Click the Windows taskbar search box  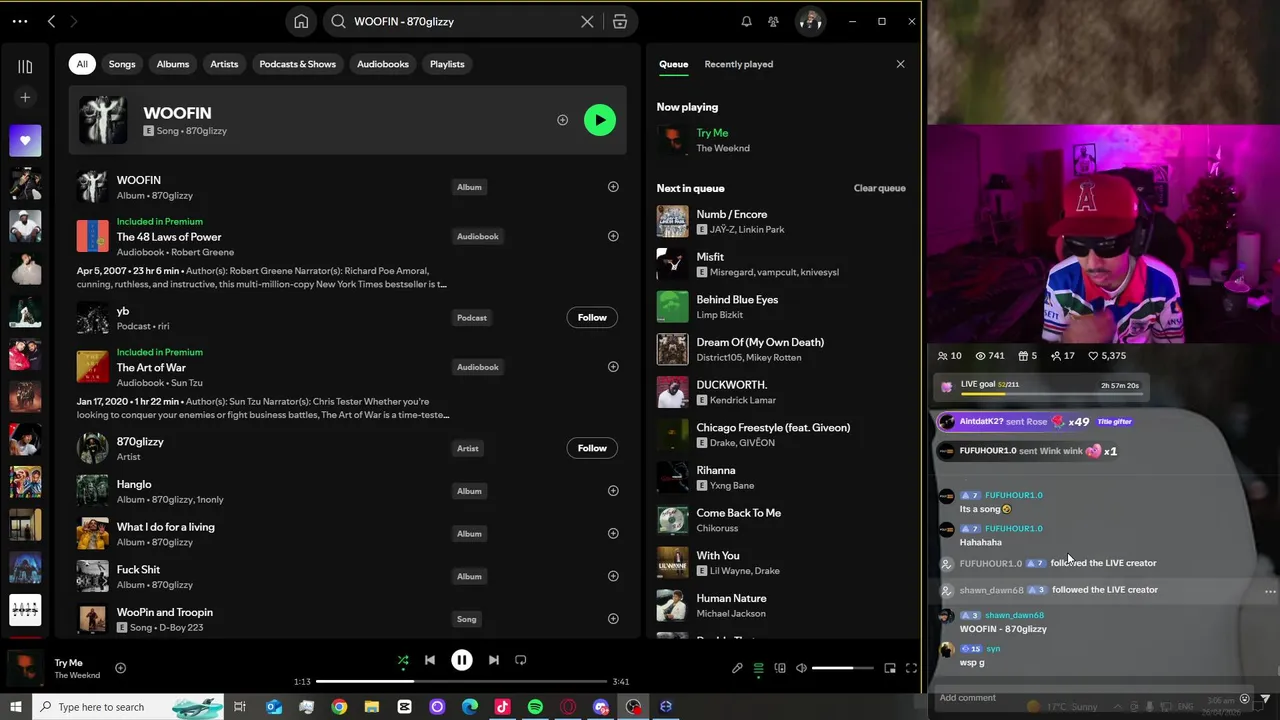click(x=126, y=707)
